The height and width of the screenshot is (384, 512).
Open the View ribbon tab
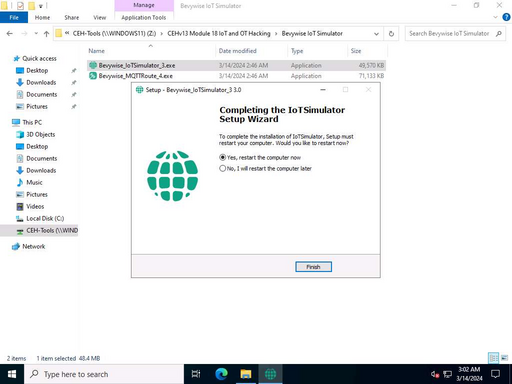tap(99, 17)
